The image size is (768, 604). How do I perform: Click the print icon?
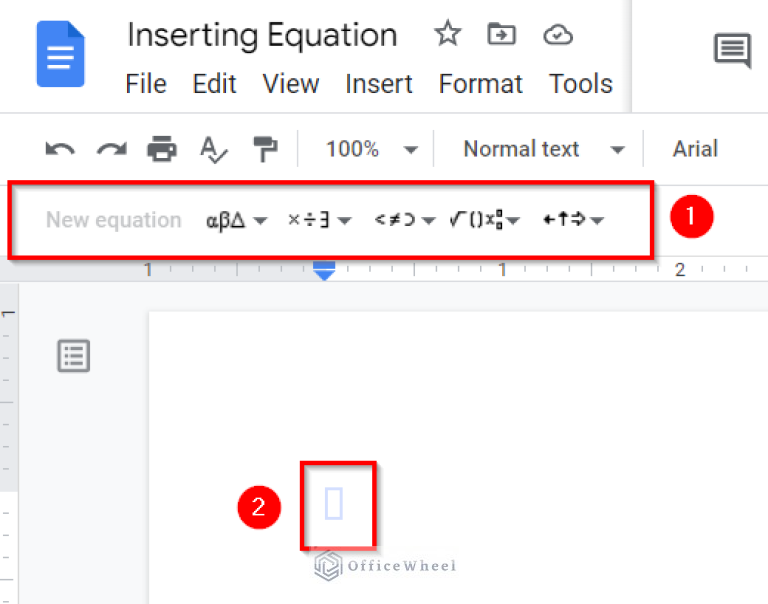pyautogui.click(x=161, y=150)
